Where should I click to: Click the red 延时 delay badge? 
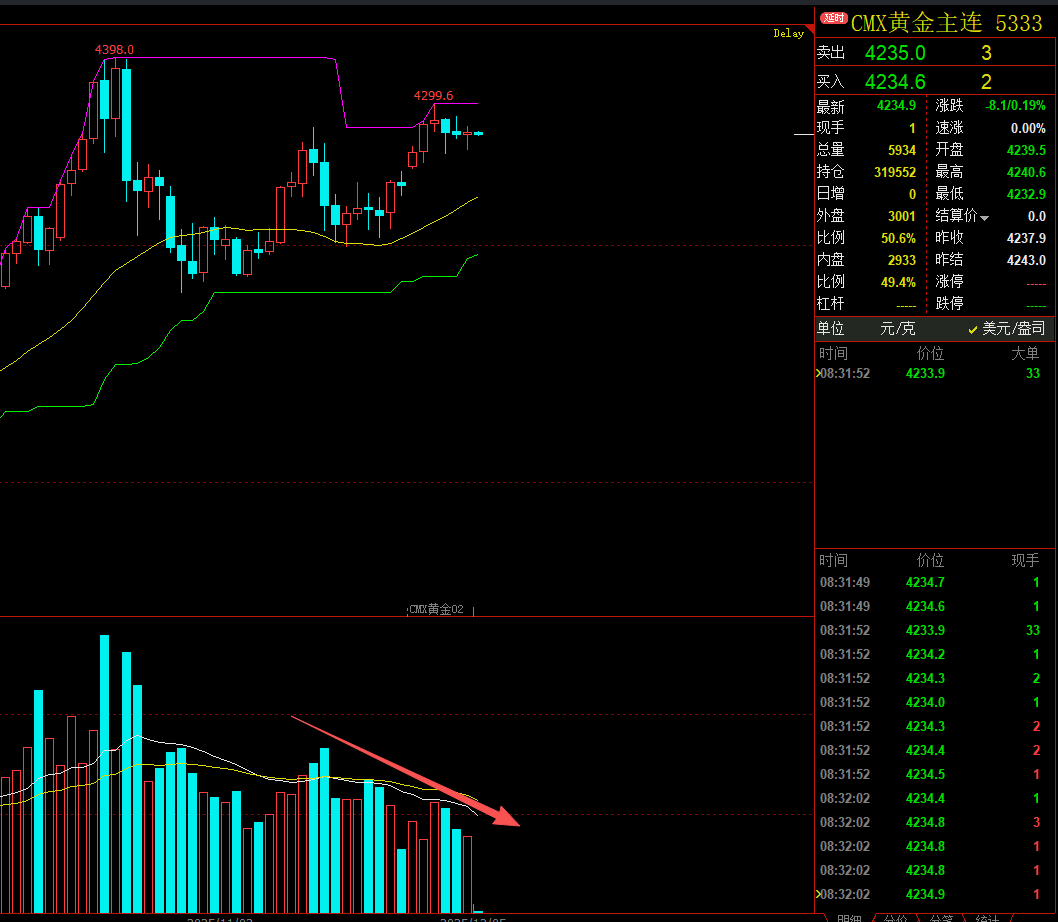click(834, 18)
